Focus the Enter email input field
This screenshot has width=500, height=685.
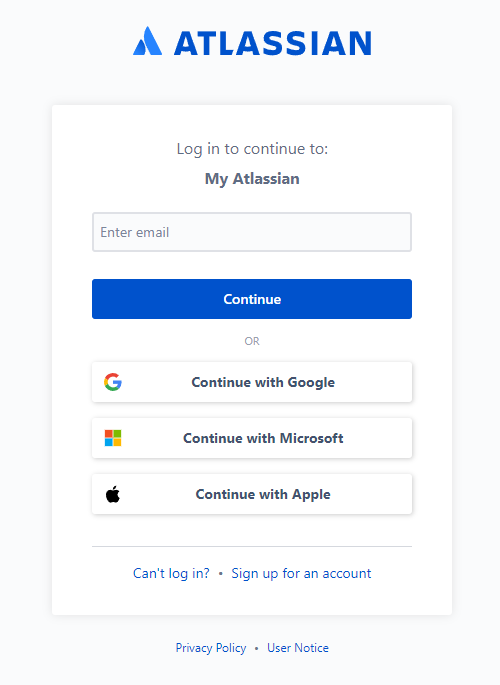tap(252, 232)
